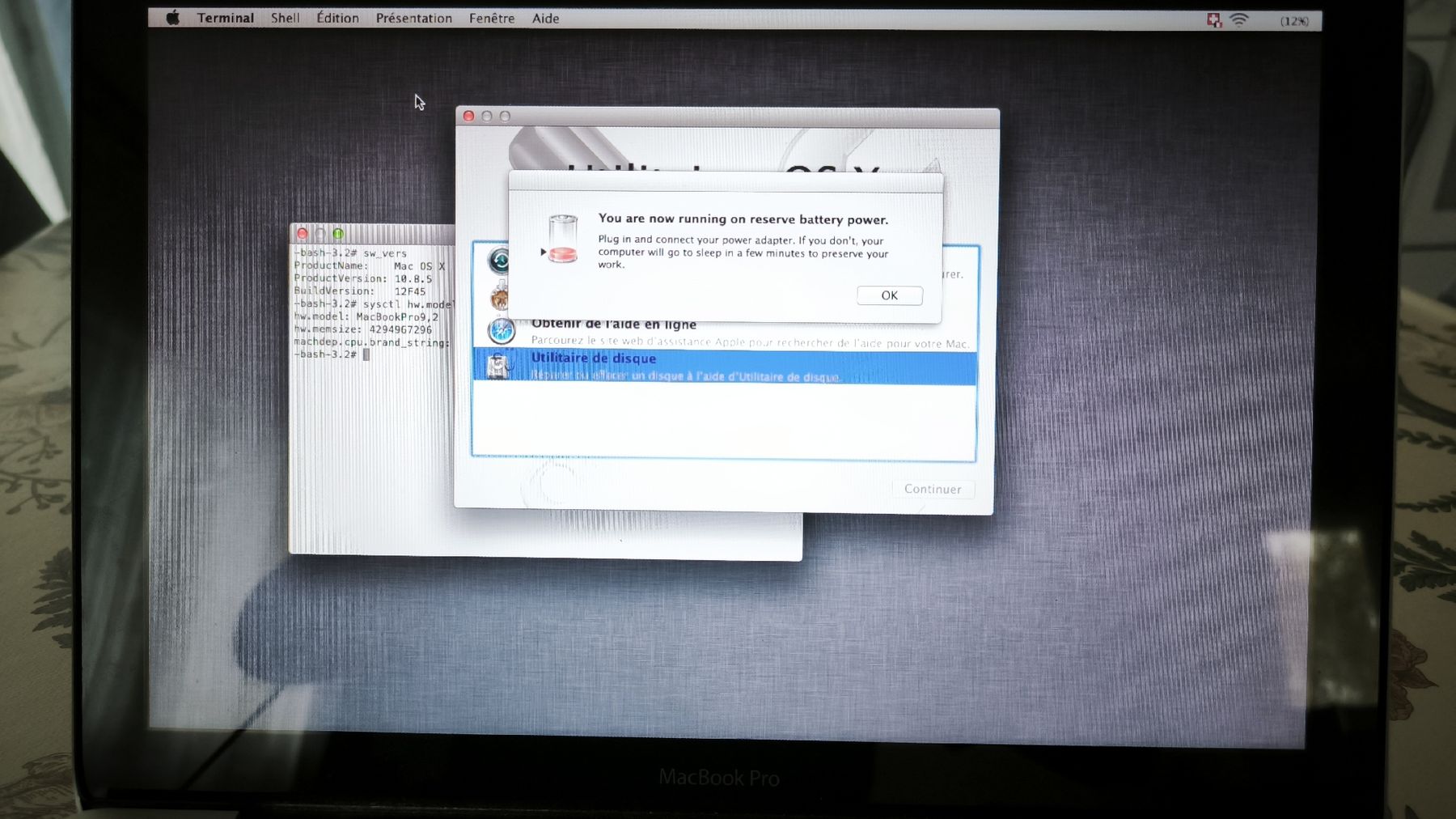Open the Apple menu
Screen dimensions: 1456x819
tap(172, 18)
